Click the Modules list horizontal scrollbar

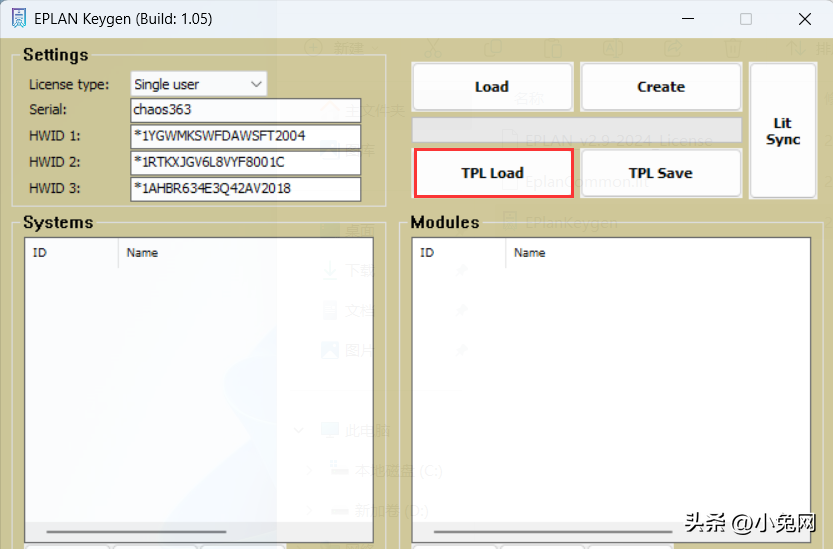click(x=518, y=532)
